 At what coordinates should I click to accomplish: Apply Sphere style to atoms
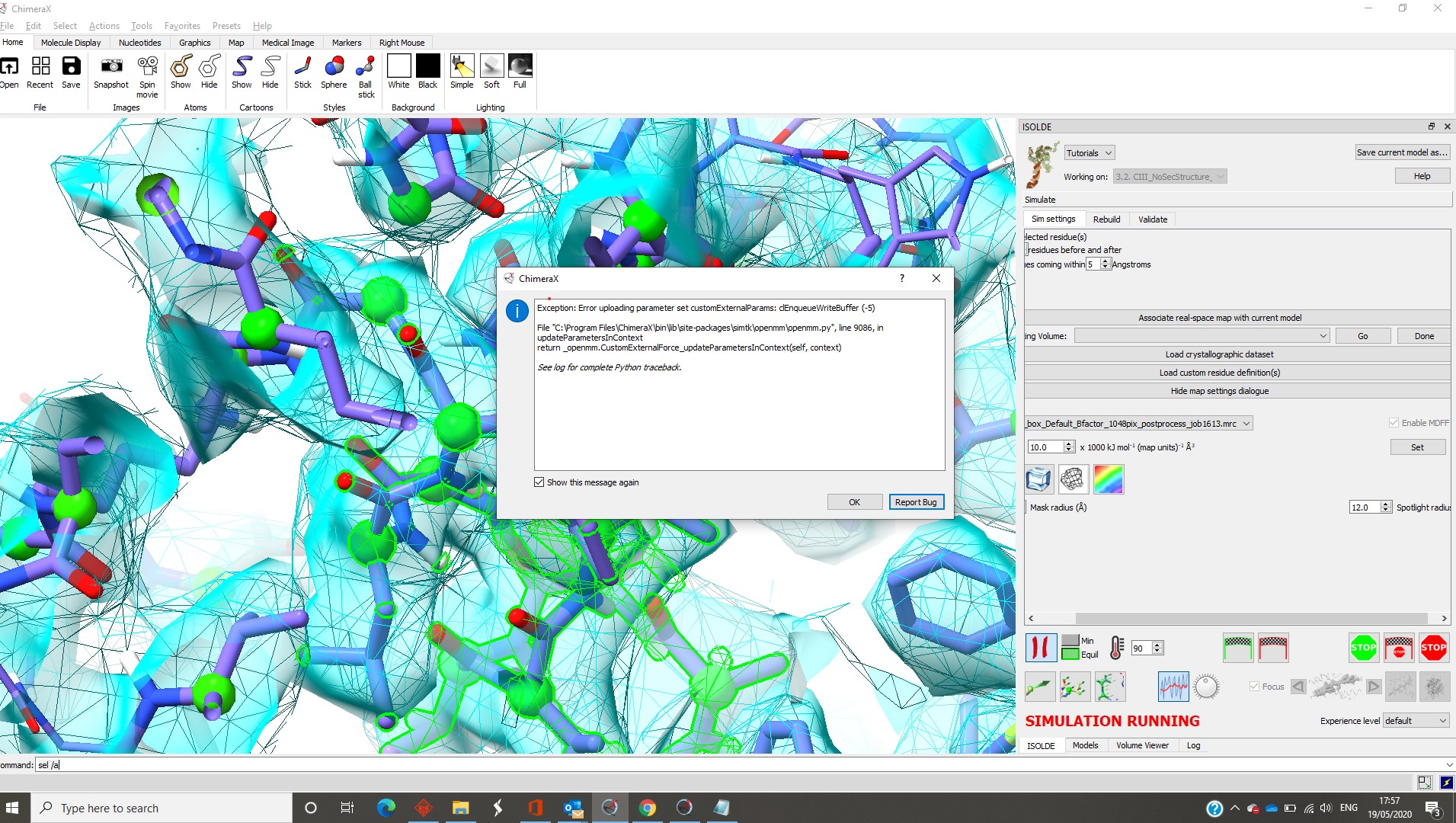pyautogui.click(x=334, y=67)
